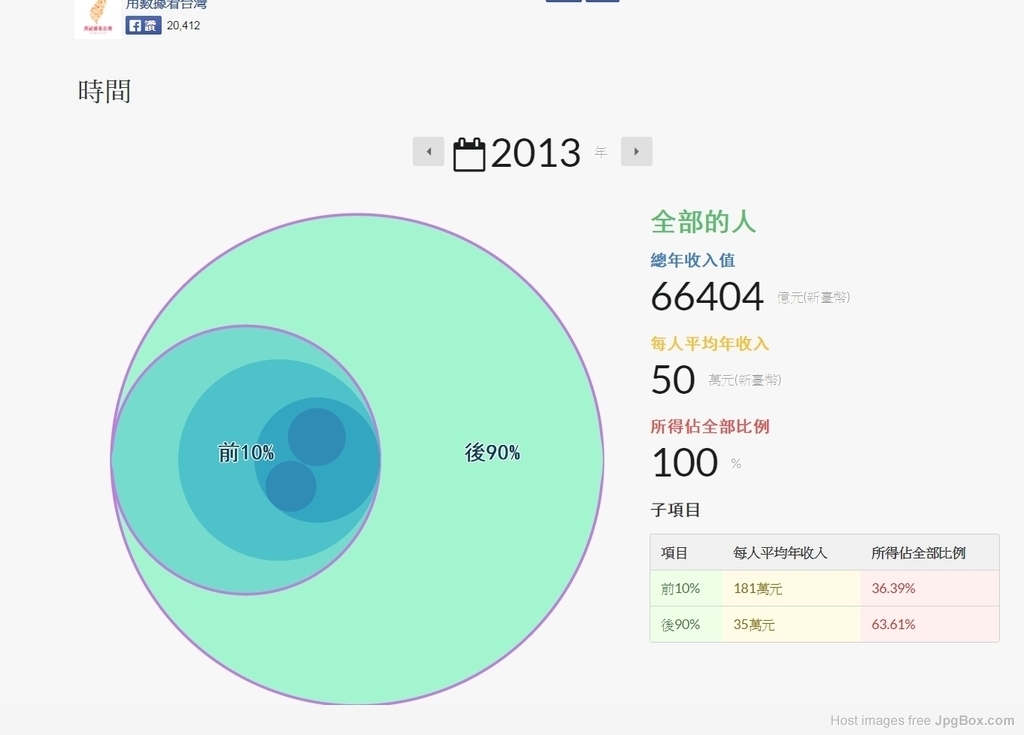Click the 36.39% cell in table
This screenshot has width=1024, height=735.
click(893, 588)
